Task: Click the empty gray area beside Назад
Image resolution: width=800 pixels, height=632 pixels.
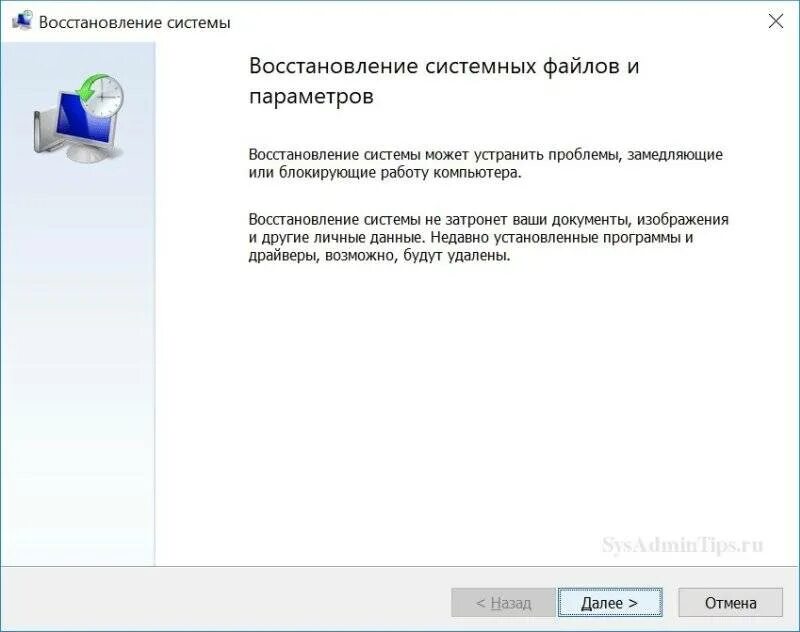Action: (224, 599)
